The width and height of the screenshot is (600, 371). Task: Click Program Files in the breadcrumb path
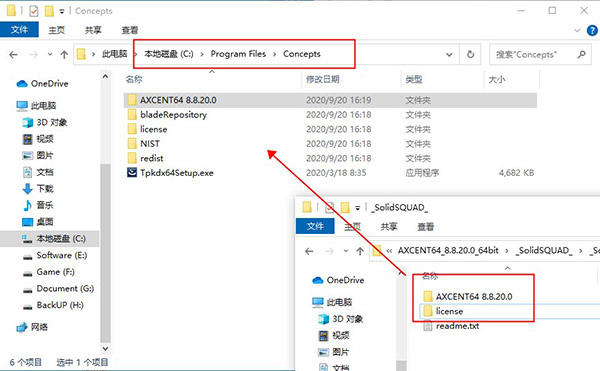click(238, 54)
